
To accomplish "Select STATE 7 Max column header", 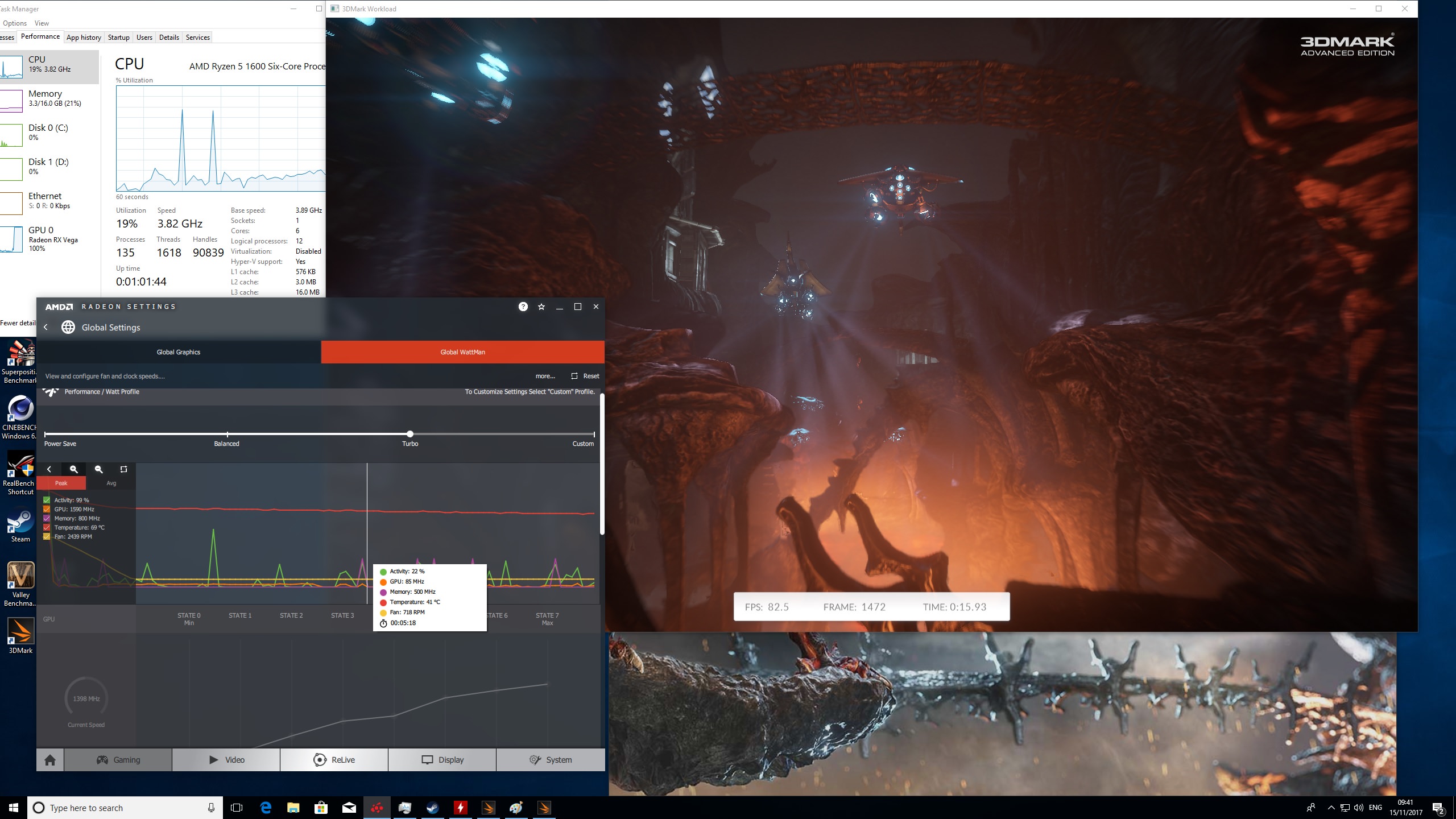I will [x=547, y=619].
